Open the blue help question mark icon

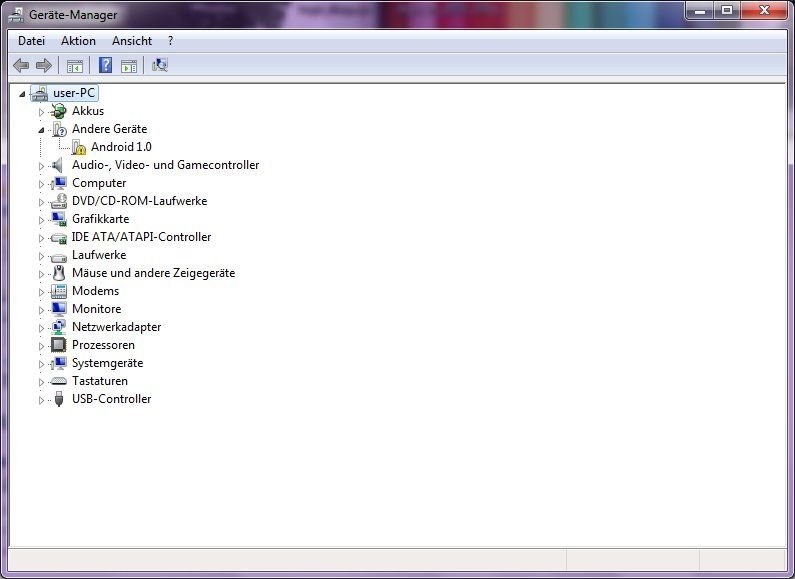[x=105, y=65]
